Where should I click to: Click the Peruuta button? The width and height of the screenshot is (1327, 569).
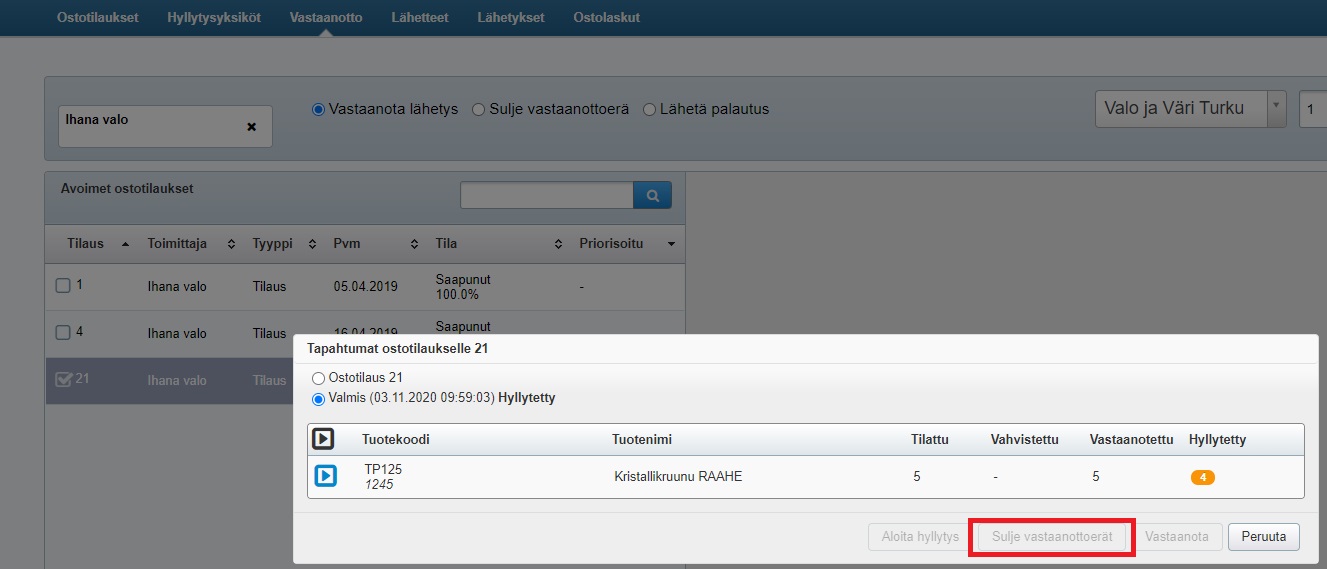[1263, 537]
